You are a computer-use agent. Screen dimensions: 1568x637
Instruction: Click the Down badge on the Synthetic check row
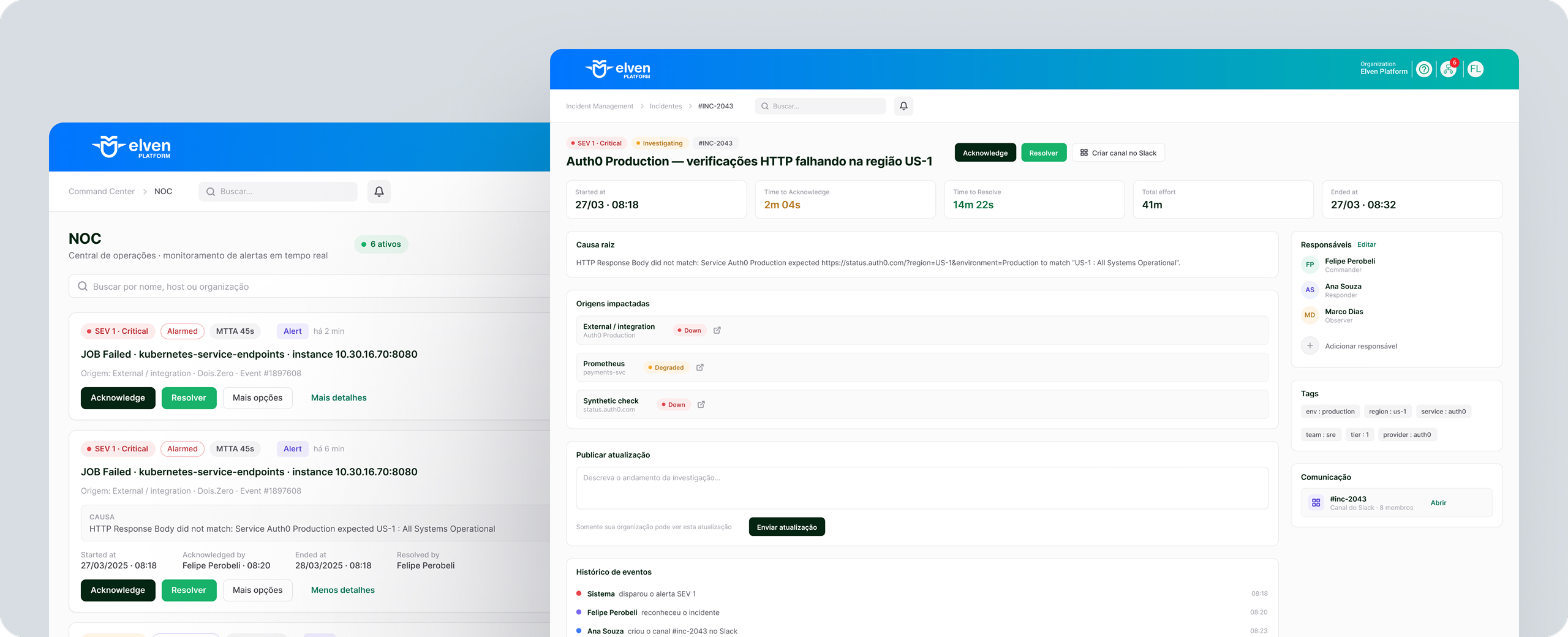point(674,405)
